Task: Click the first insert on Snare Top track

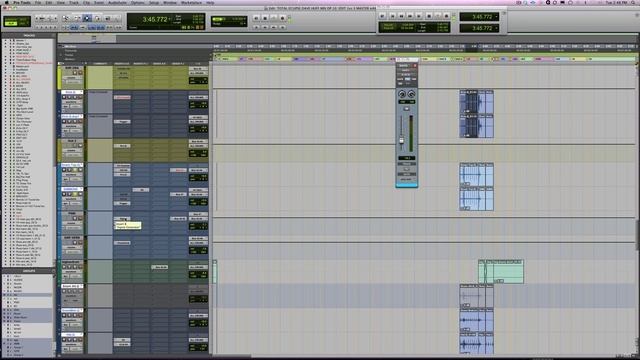Action: pos(122,166)
